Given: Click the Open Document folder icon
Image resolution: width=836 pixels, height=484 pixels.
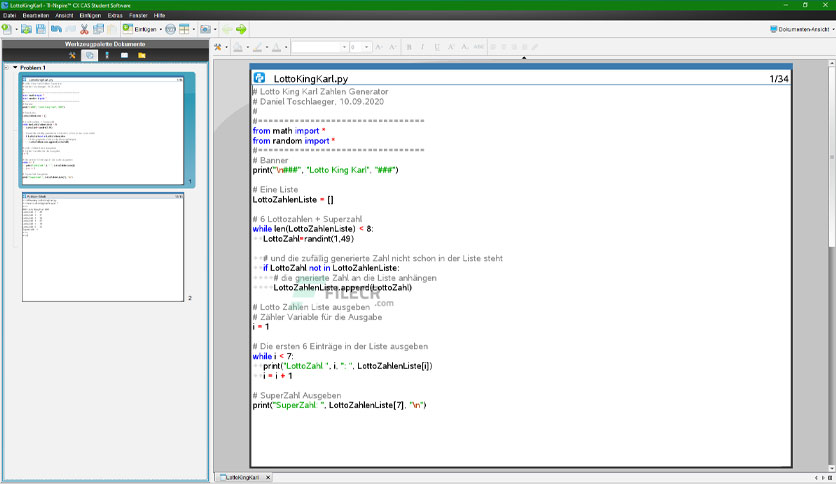Looking at the screenshot, I should coord(26,29).
